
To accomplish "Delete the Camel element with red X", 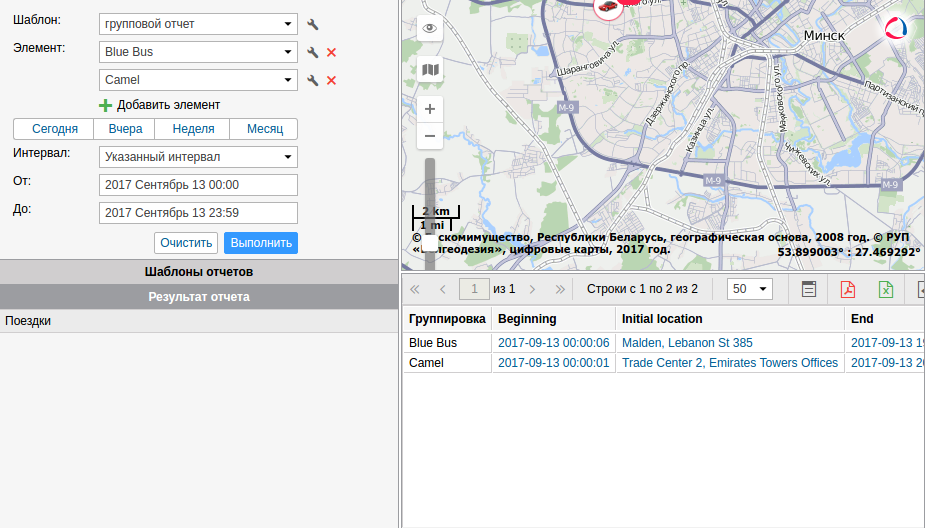I will pos(331,80).
